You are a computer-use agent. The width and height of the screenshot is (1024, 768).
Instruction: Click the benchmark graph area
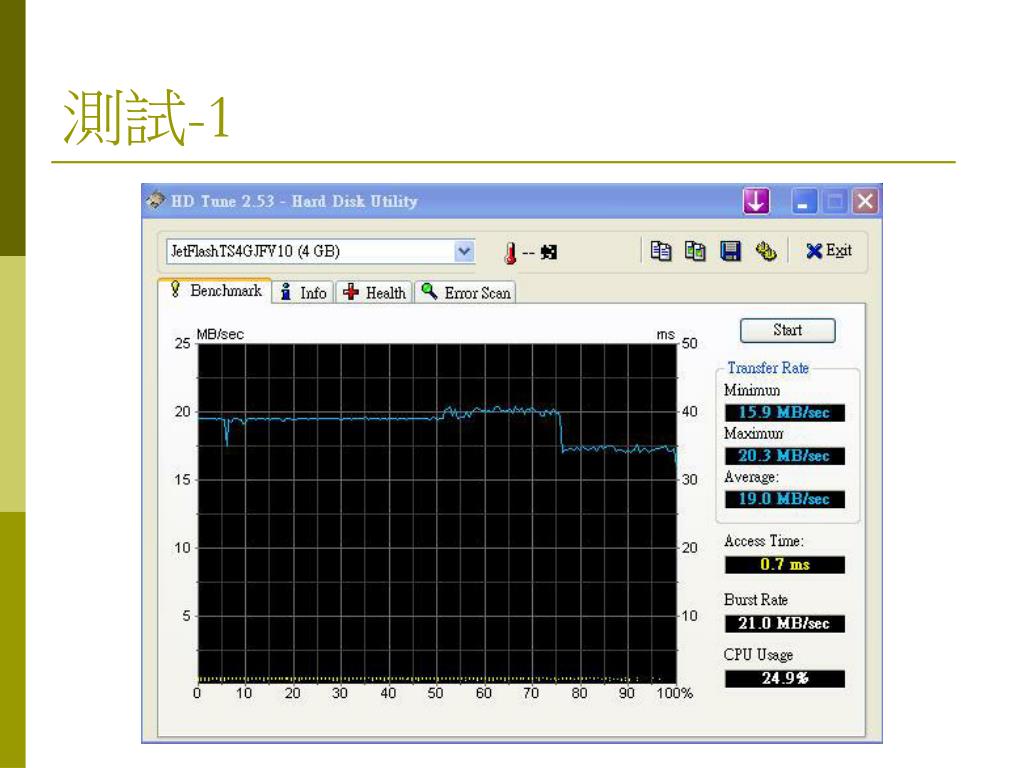coord(437,514)
